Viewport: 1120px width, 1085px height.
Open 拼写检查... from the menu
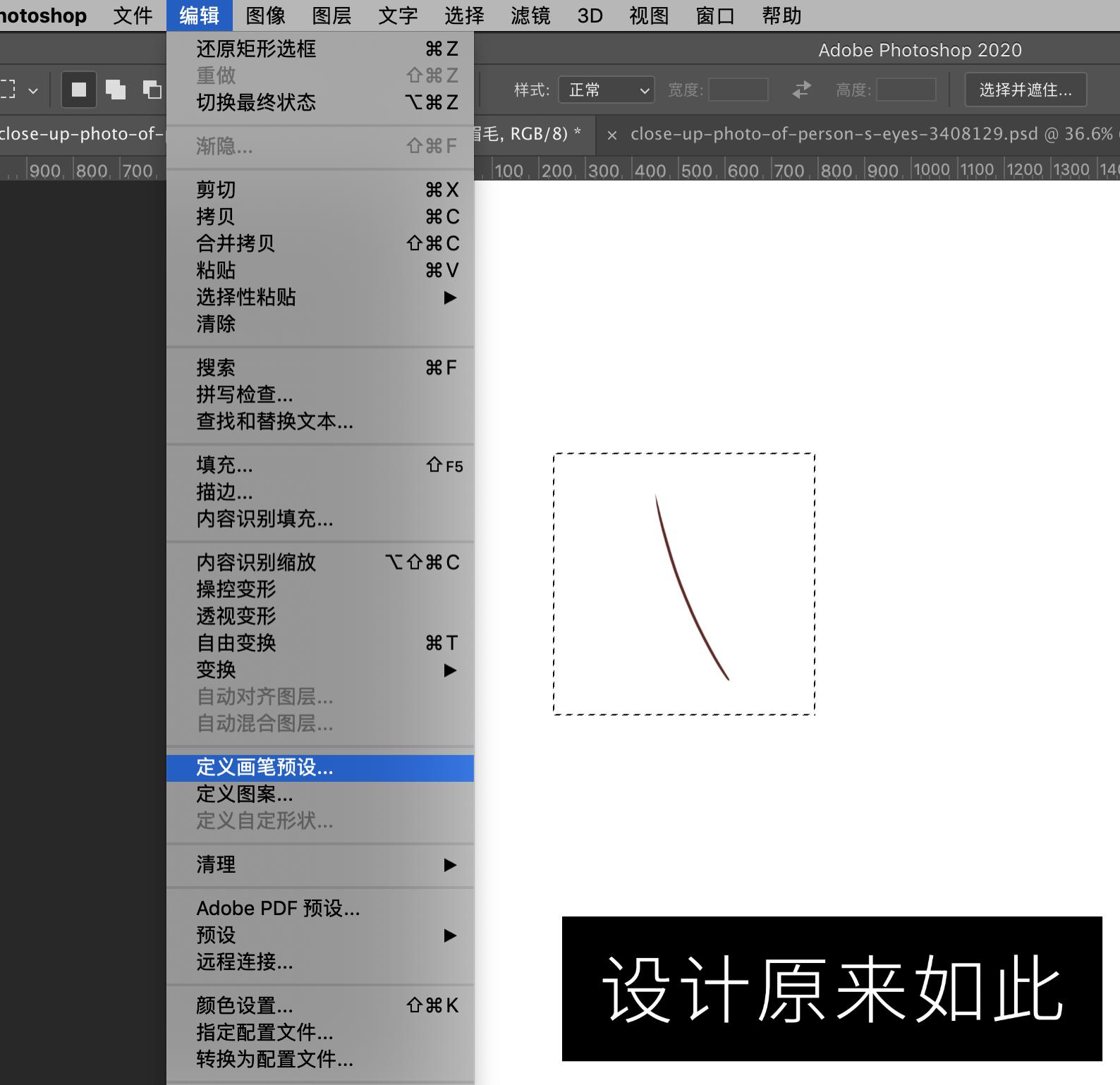[x=320, y=394]
